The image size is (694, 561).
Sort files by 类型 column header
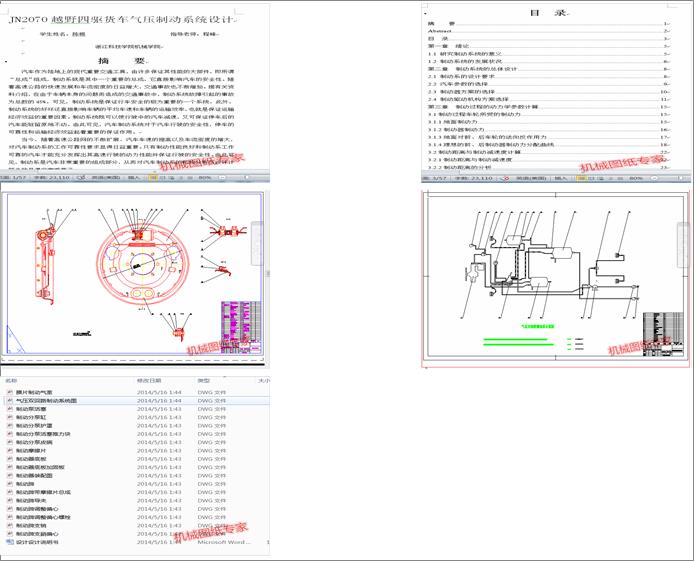[x=204, y=380]
